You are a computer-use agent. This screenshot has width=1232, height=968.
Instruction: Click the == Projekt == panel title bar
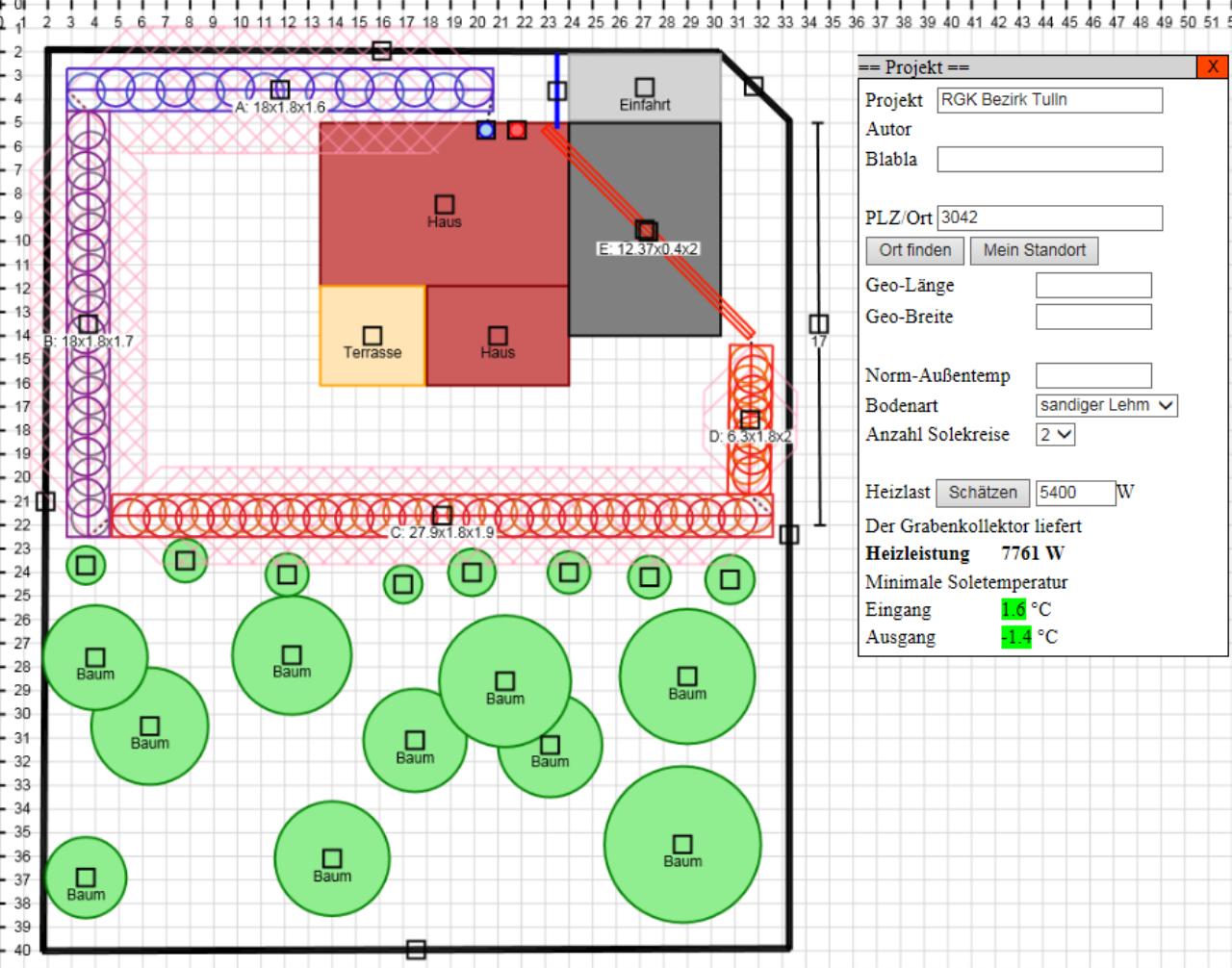1028,66
